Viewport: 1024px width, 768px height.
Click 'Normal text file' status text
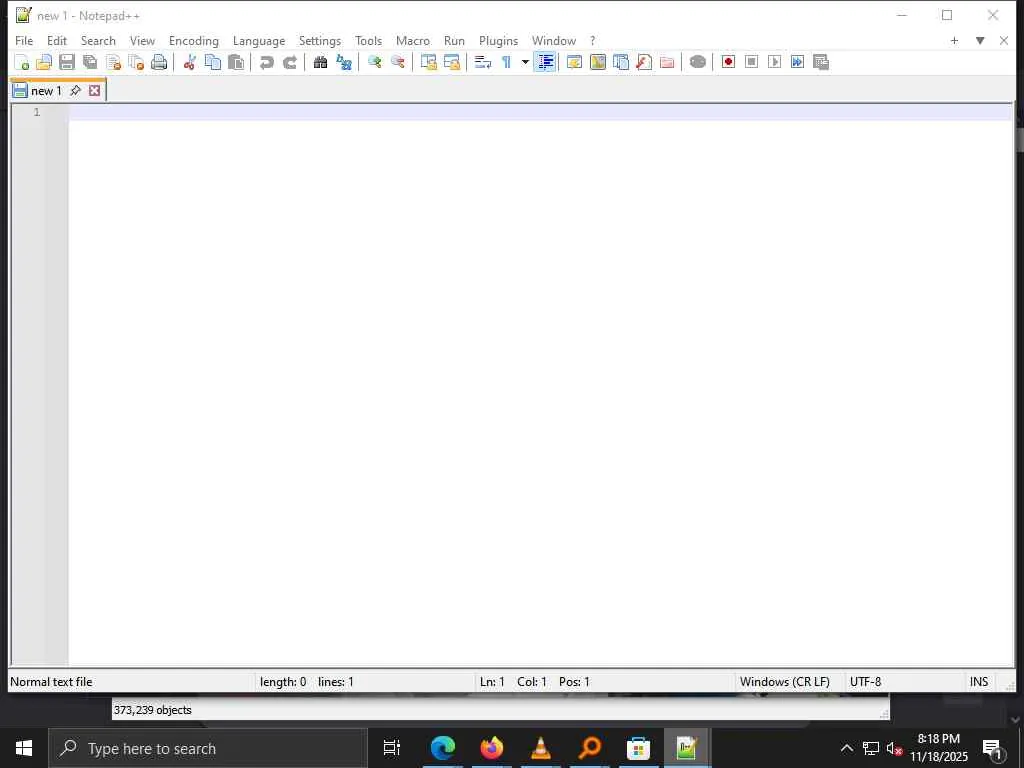tap(51, 682)
